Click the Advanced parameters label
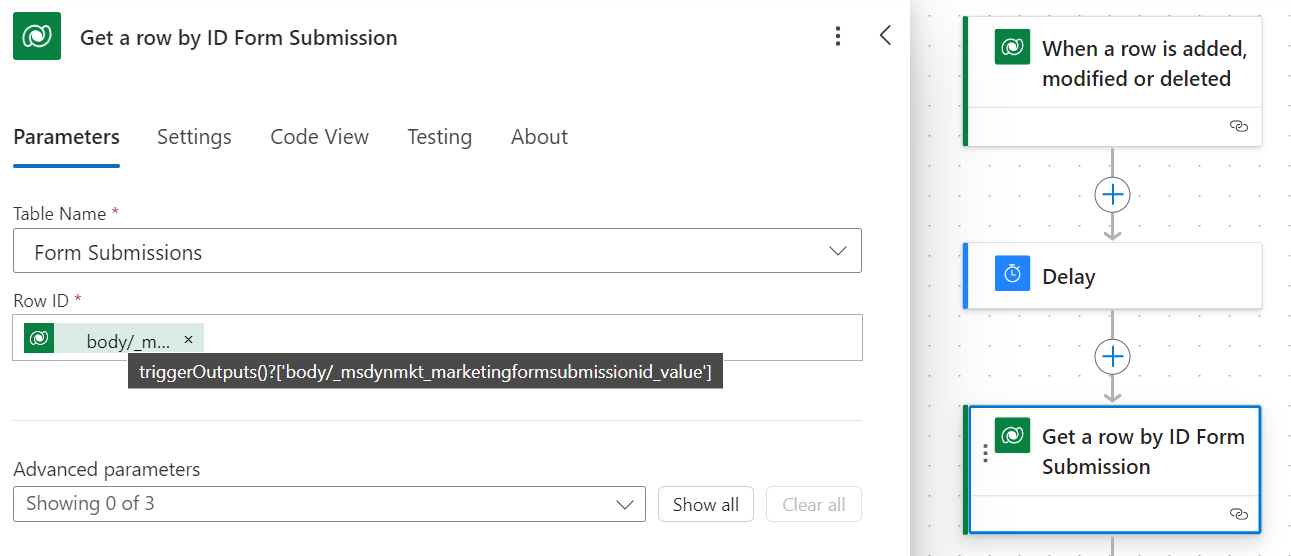Viewport: 1291px width, 556px height. click(107, 469)
